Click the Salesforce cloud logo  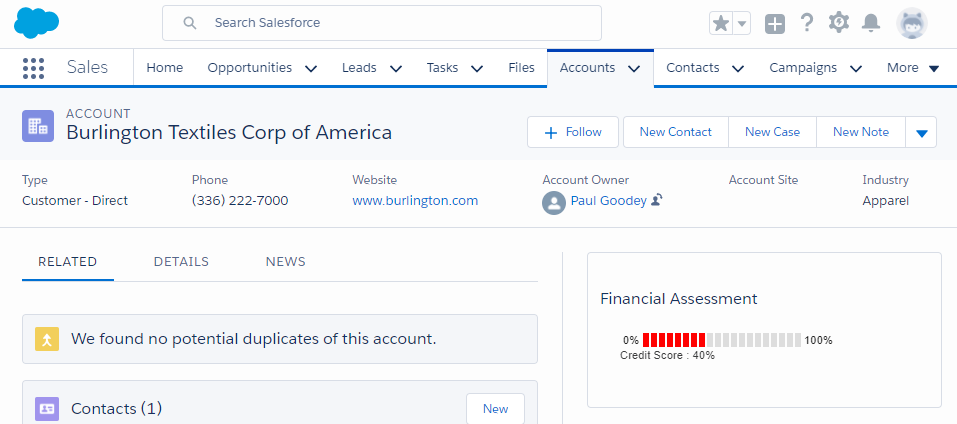click(x=36, y=23)
